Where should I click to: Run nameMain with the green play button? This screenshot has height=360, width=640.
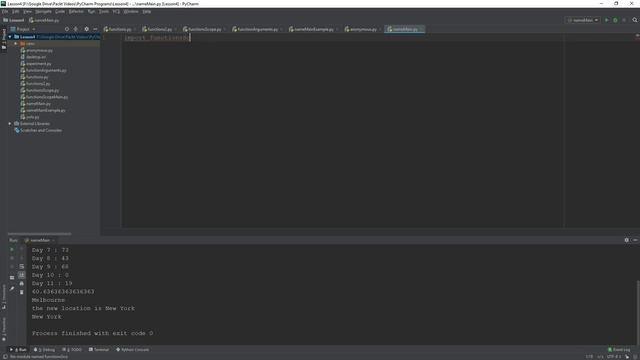tap(607, 20)
